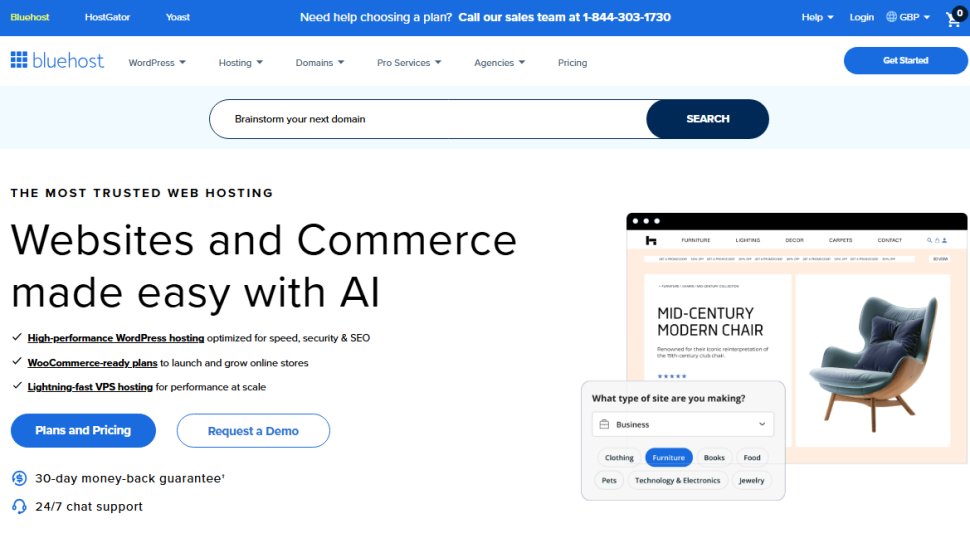The width and height of the screenshot is (970, 545).
Task: Select the Bluehost brand tab
Action: coord(30,17)
